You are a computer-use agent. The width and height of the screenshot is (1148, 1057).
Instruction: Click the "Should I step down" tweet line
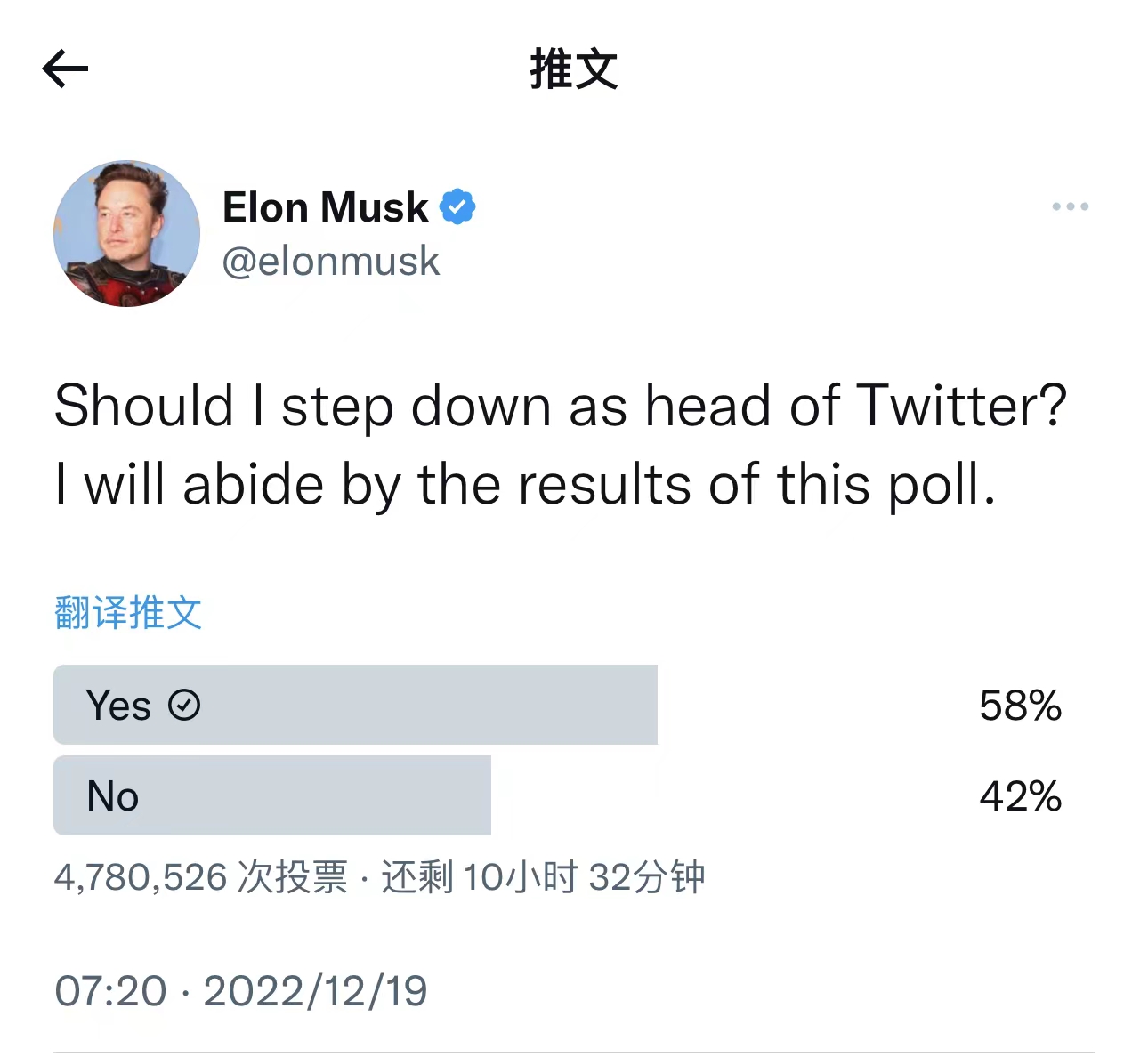560,407
